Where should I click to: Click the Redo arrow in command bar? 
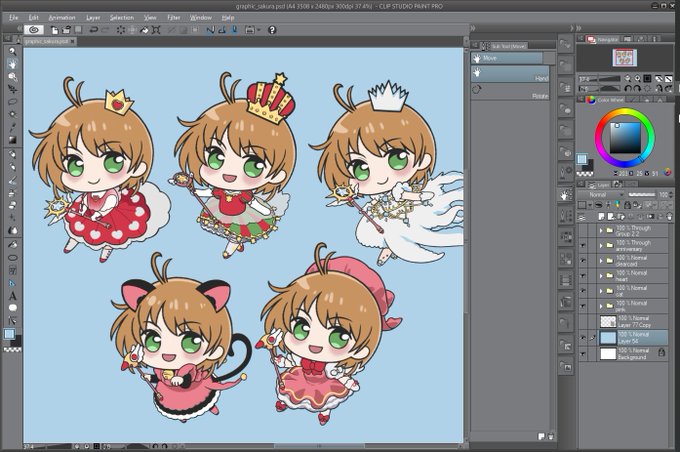click(105, 30)
